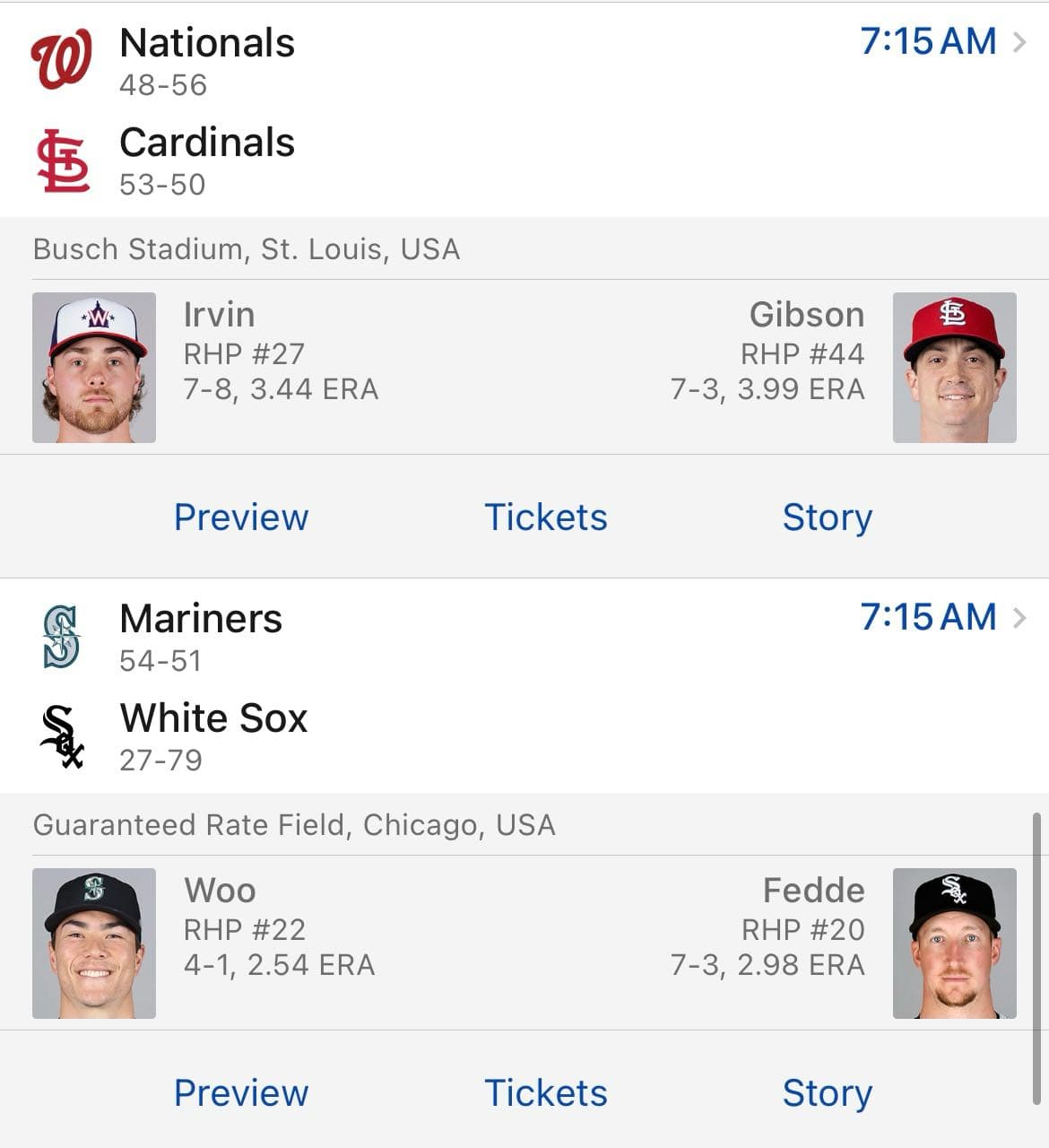Image resolution: width=1049 pixels, height=1148 pixels.
Task: Tap the Cardinals team logo
Action: point(63,161)
